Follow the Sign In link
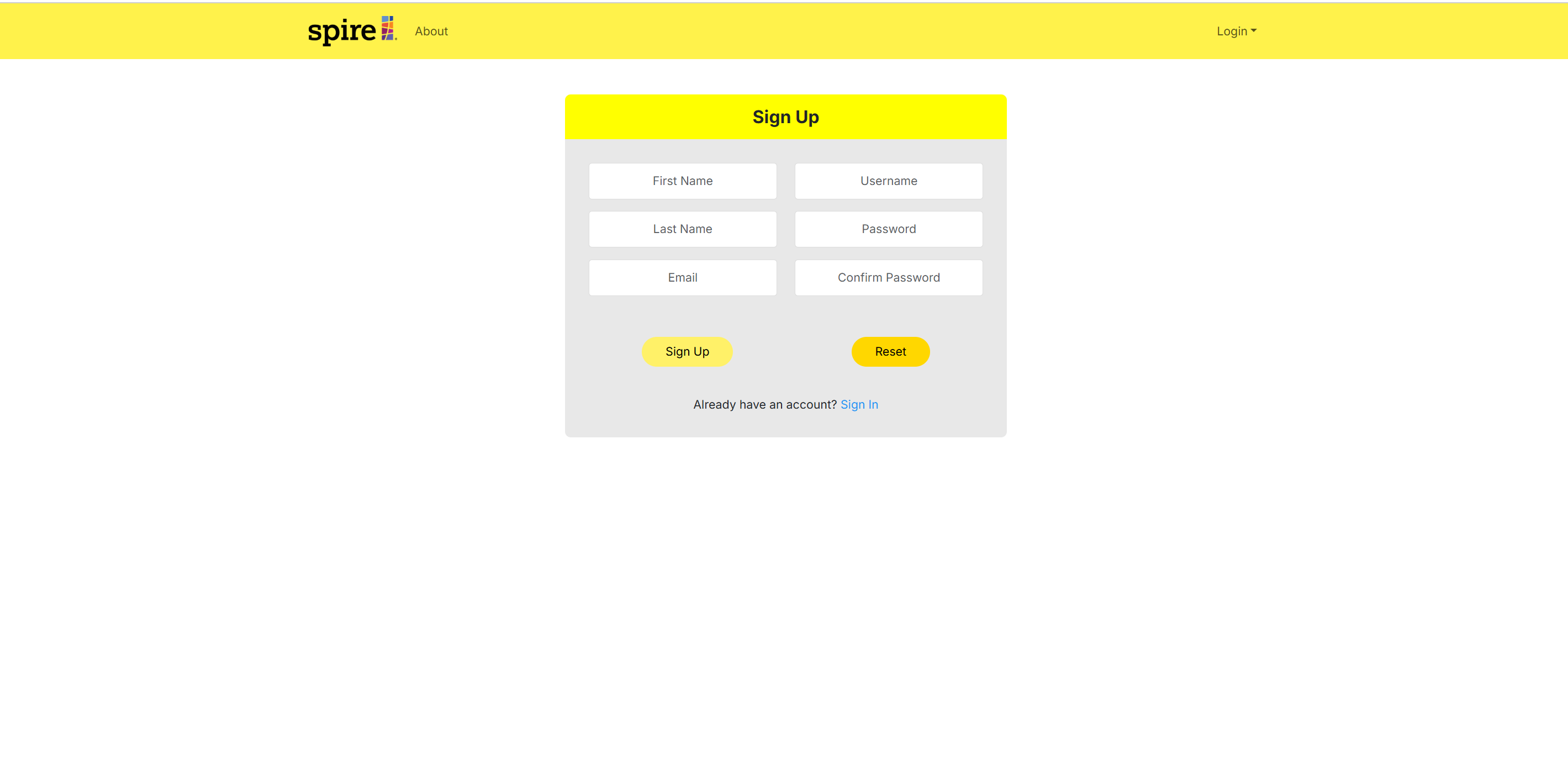The height and width of the screenshot is (777, 1568). 859,405
